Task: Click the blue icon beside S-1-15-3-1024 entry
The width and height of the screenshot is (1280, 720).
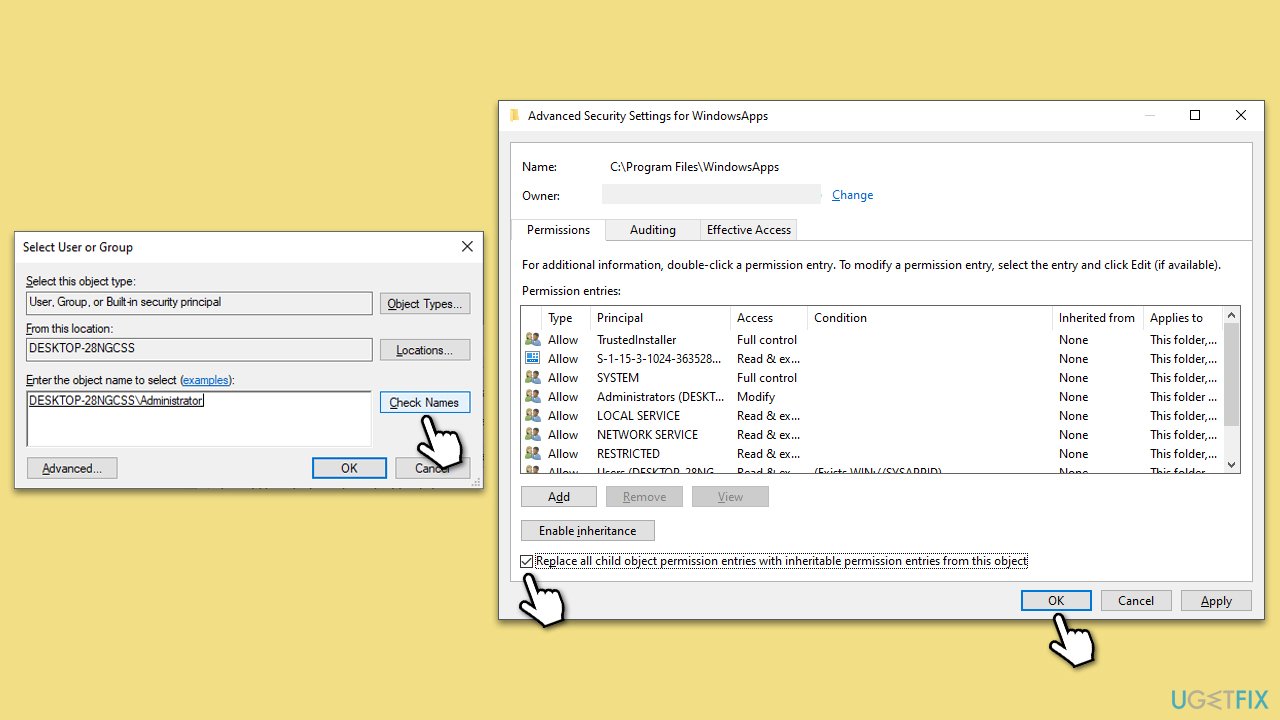Action: pyautogui.click(x=532, y=358)
